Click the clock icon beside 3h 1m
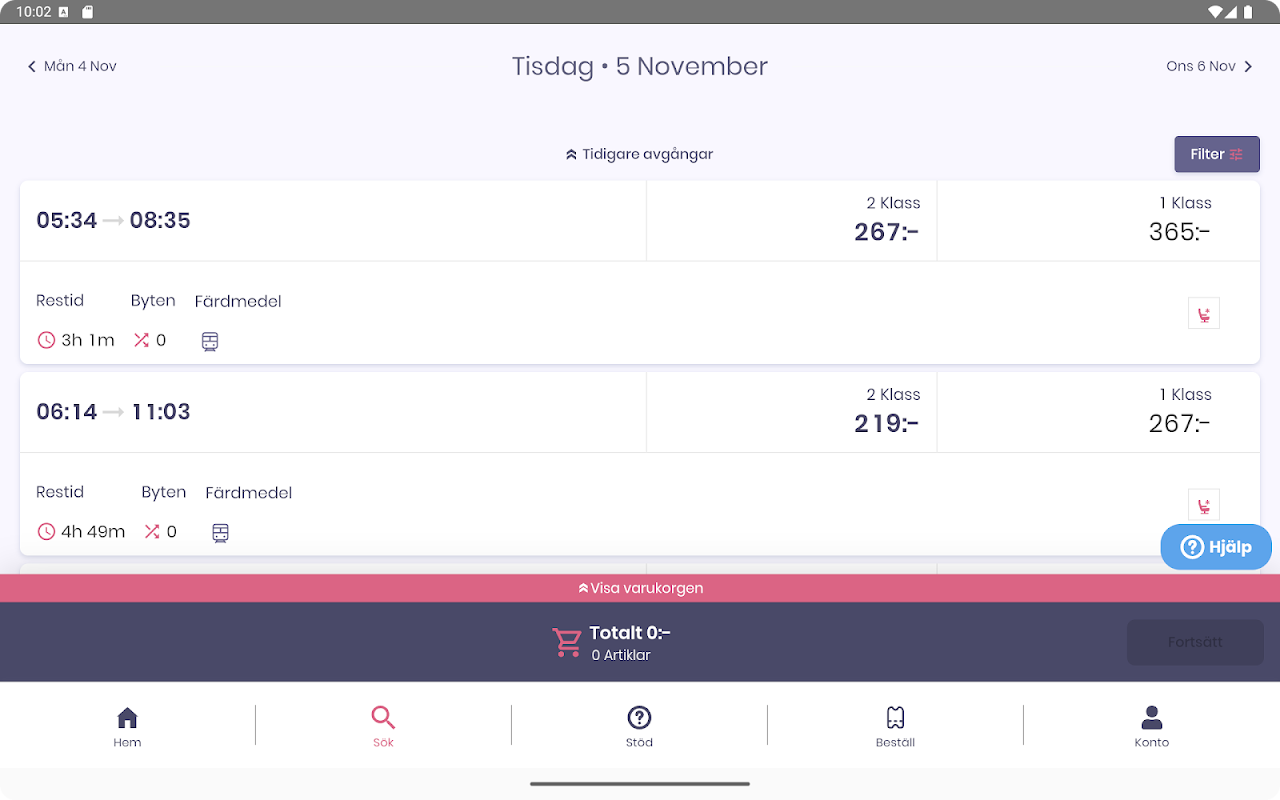This screenshot has width=1280, height=800. [x=46, y=341]
